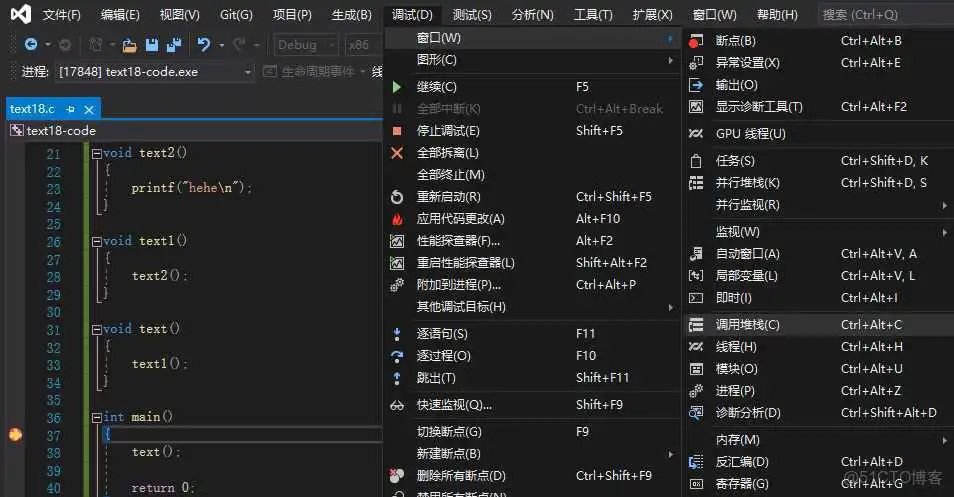Click the Immediate window icon

pyautogui.click(x=695, y=298)
